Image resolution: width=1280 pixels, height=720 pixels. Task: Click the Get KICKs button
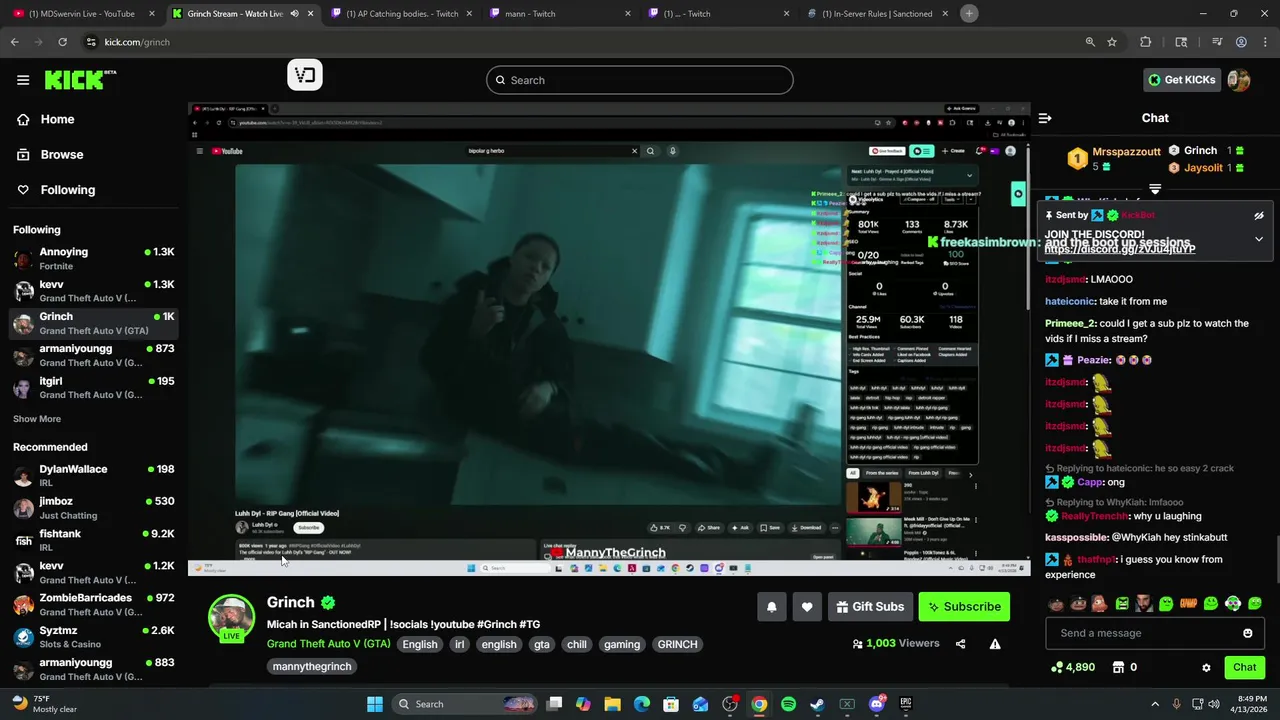pos(1182,80)
